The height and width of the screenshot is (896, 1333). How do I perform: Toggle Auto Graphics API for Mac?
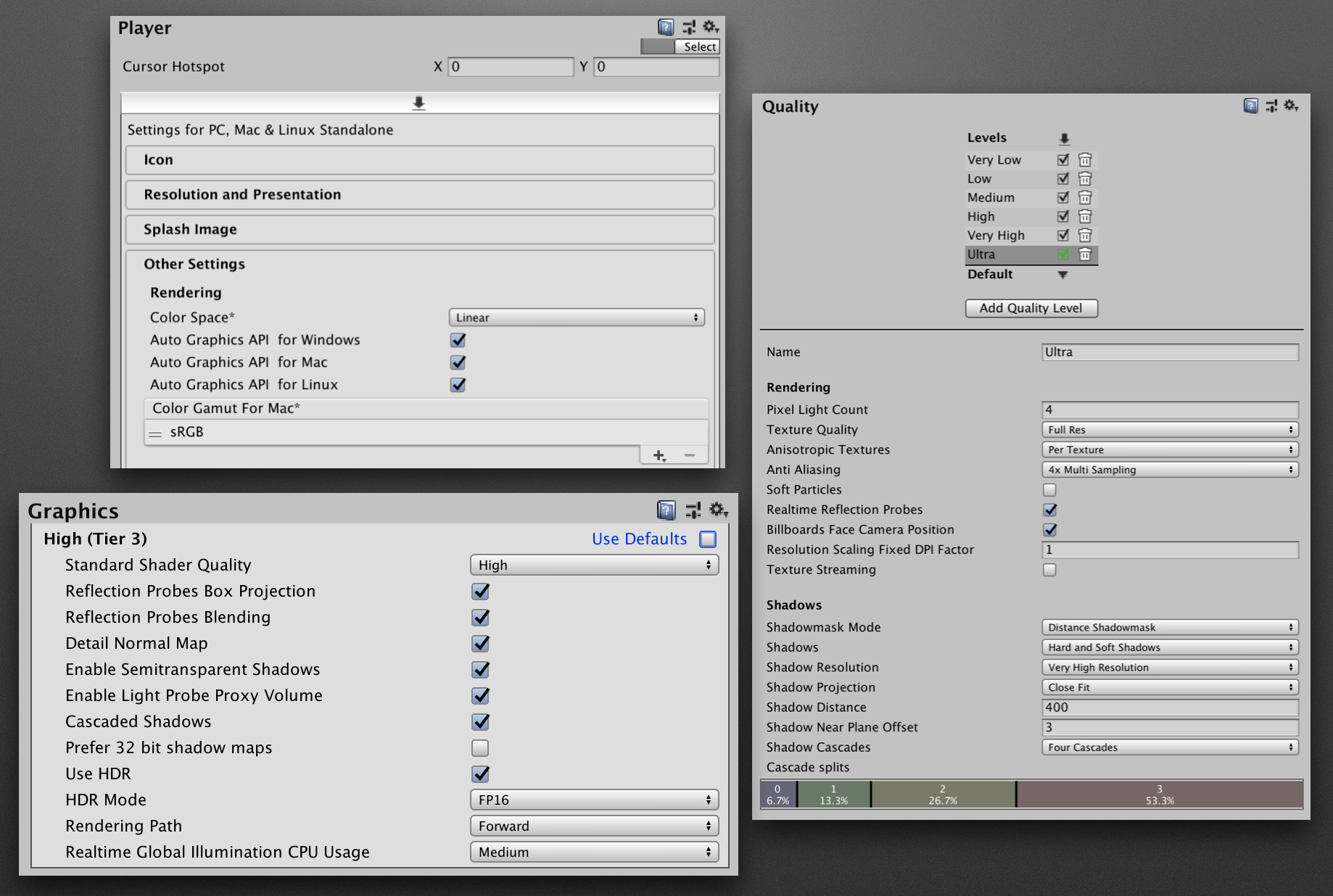[458, 362]
